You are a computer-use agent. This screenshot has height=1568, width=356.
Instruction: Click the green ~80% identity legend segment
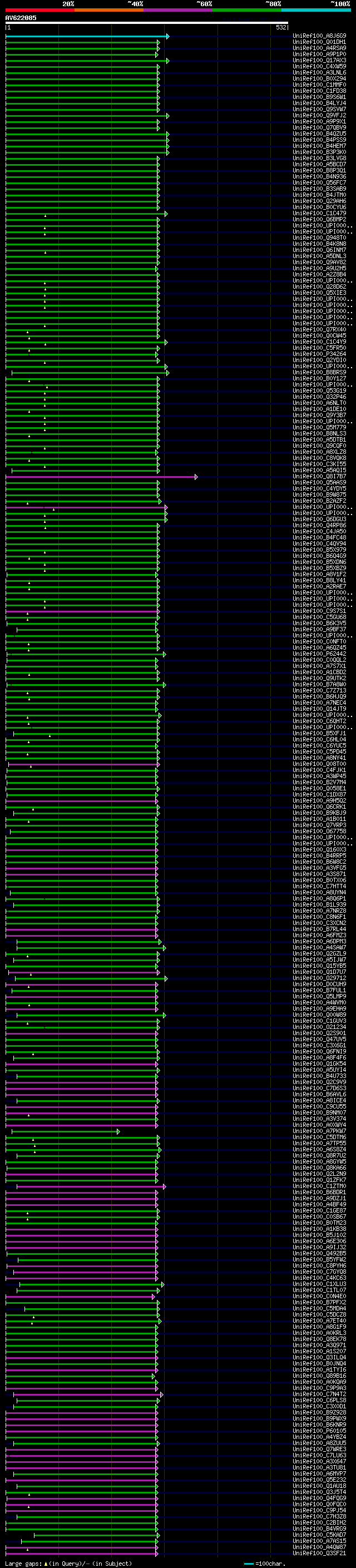[x=247, y=11]
